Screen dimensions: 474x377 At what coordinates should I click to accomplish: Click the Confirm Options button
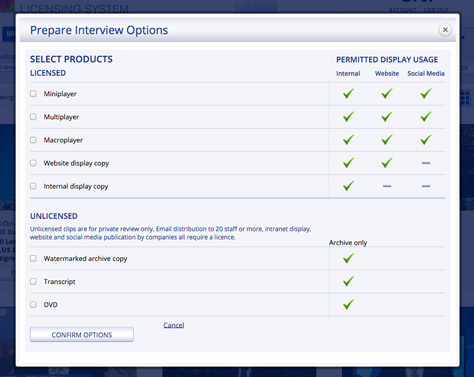(82, 334)
